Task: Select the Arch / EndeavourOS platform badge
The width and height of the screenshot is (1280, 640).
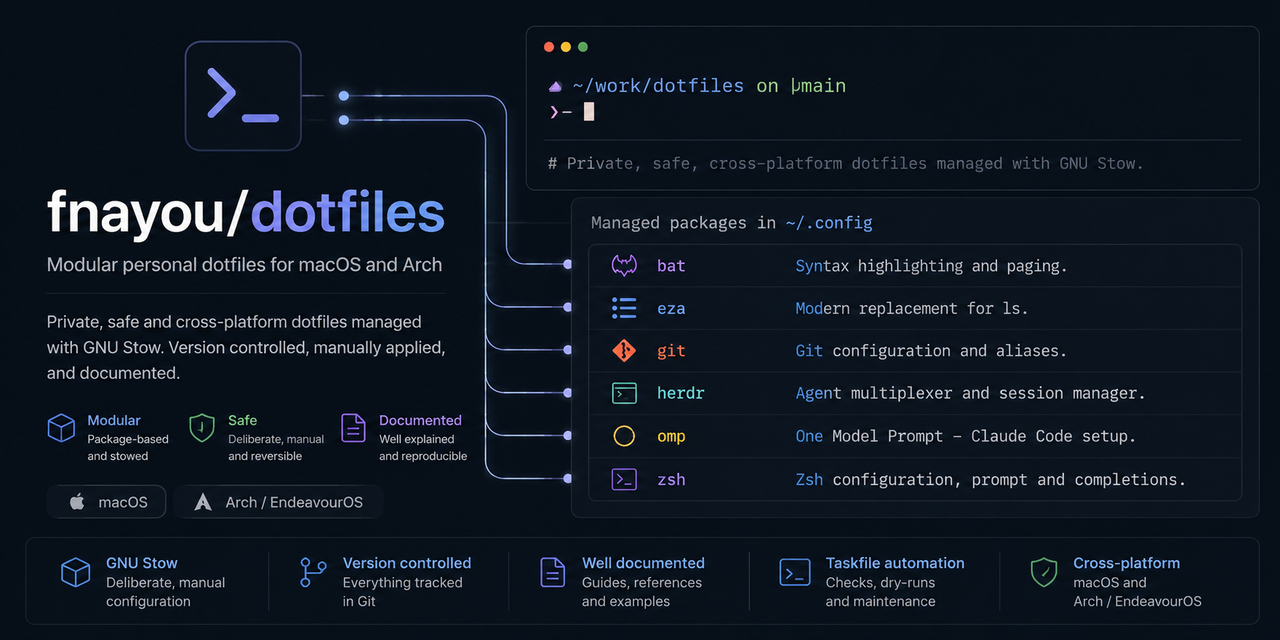Action: (x=278, y=502)
